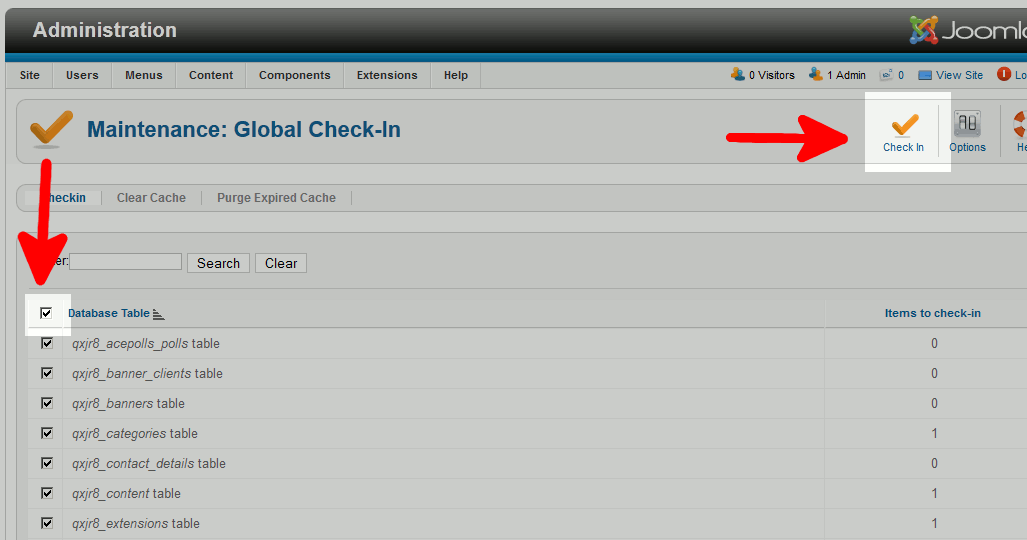Click the qxjr8_banners table name
The height and width of the screenshot is (540, 1027).
128,404
